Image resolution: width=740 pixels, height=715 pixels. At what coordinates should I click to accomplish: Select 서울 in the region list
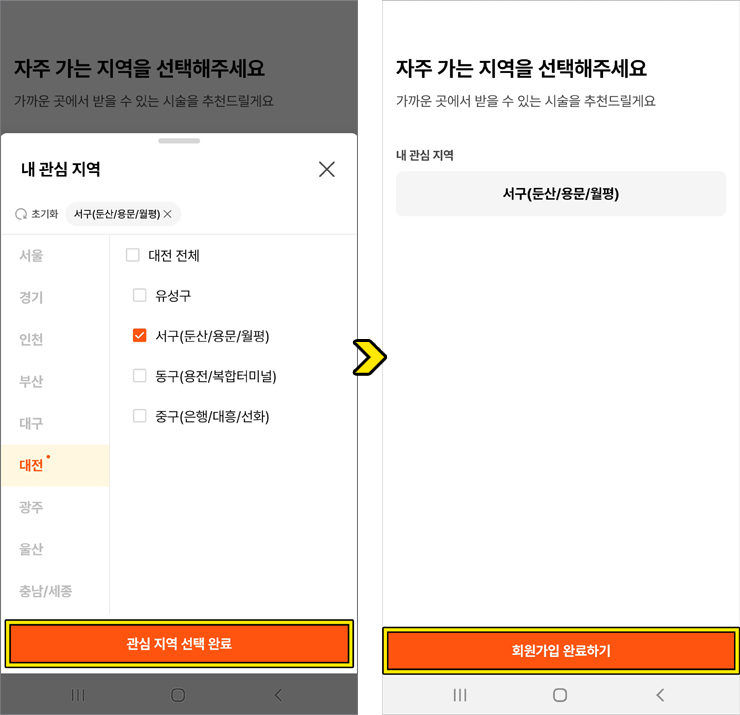[32, 256]
